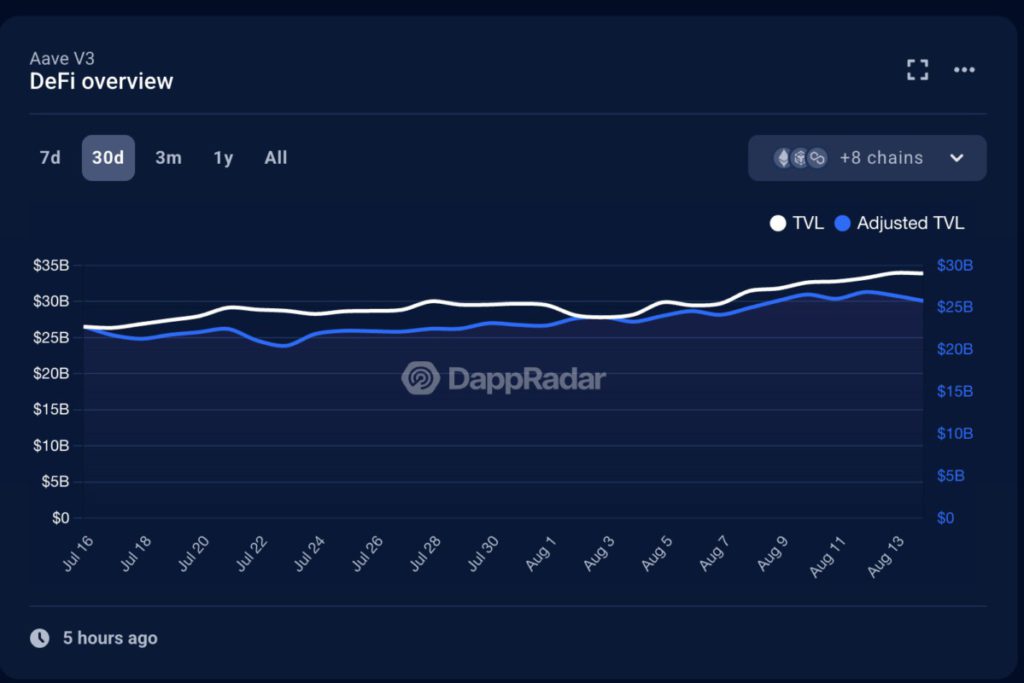1024x683 pixels.
Task: Click the DeFi overview heading
Action: (x=102, y=81)
